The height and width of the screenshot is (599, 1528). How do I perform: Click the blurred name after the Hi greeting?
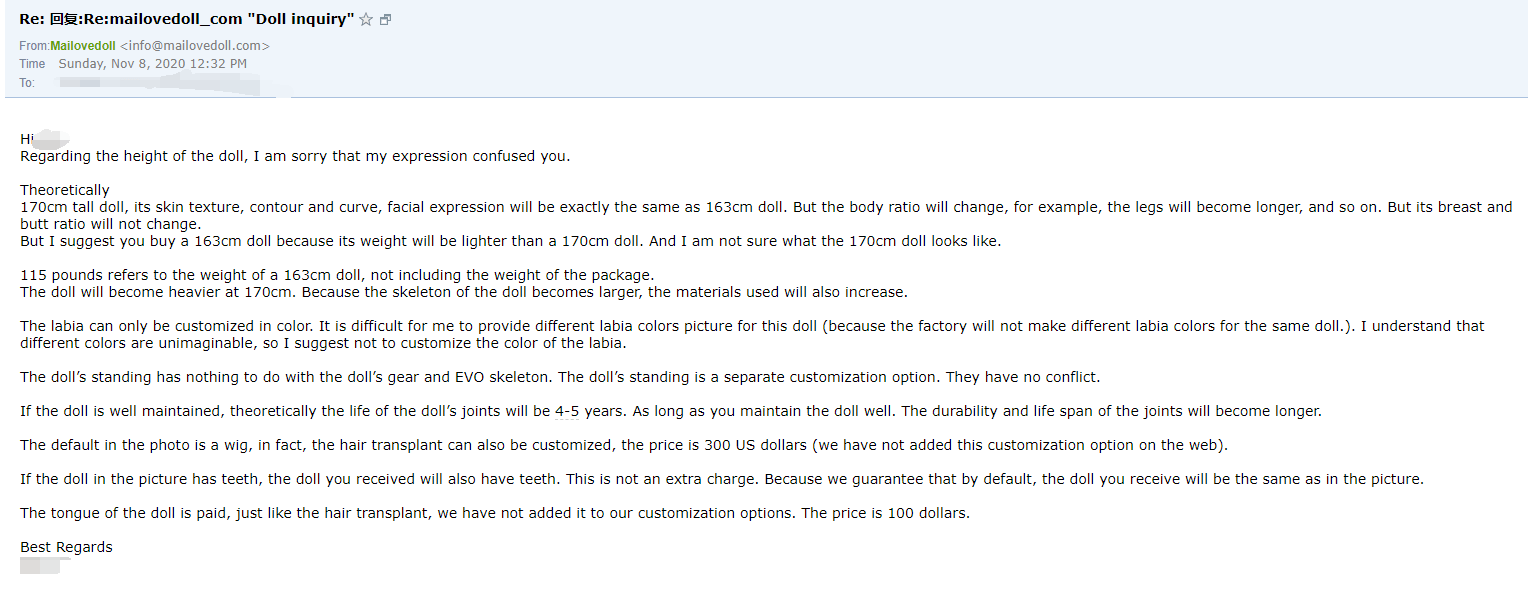(x=52, y=139)
